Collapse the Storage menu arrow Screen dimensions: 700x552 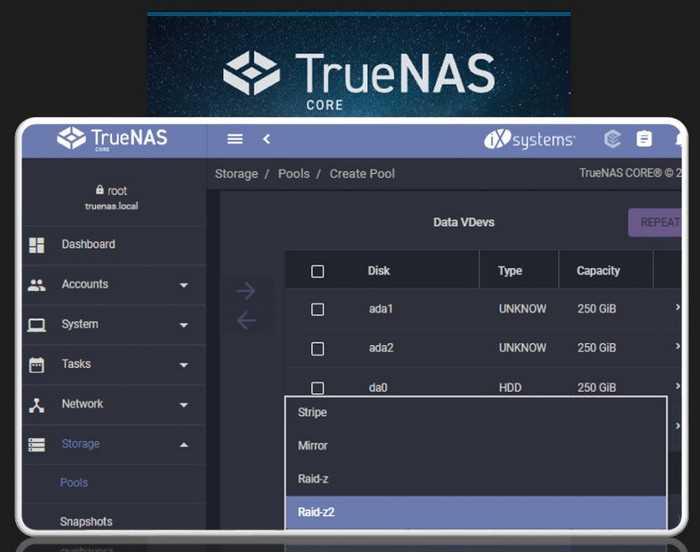[x=183, y=444]
